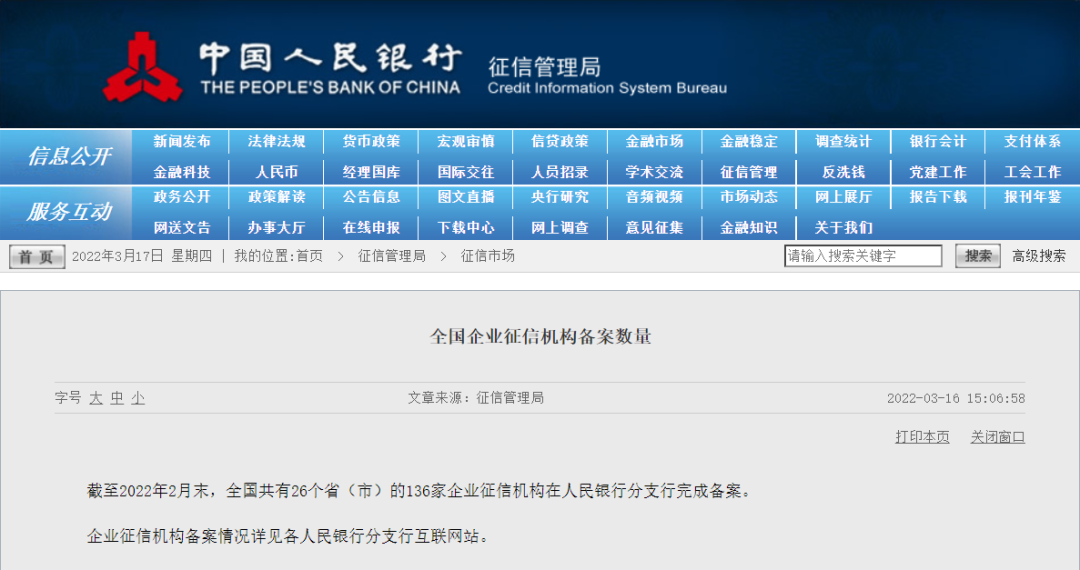Go to the 货币政策 section

[x=371, y=141]
